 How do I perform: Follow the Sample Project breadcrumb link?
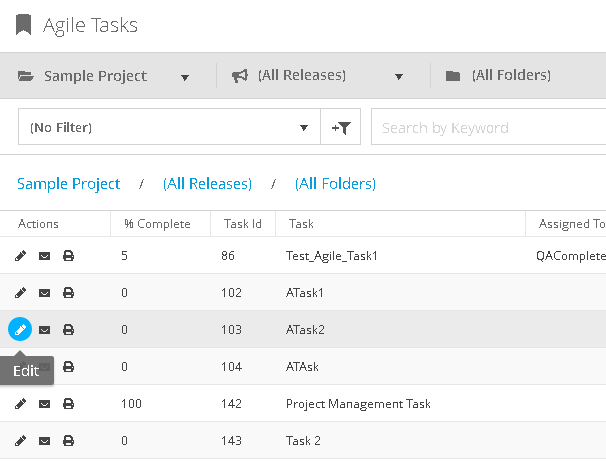[68, 184]
